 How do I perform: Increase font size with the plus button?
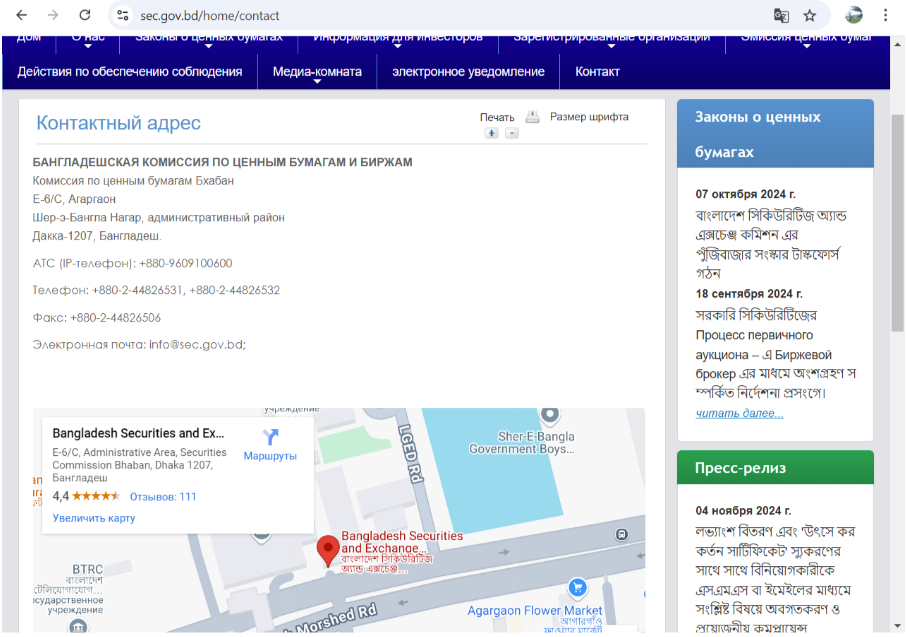[x=492, y=134]
